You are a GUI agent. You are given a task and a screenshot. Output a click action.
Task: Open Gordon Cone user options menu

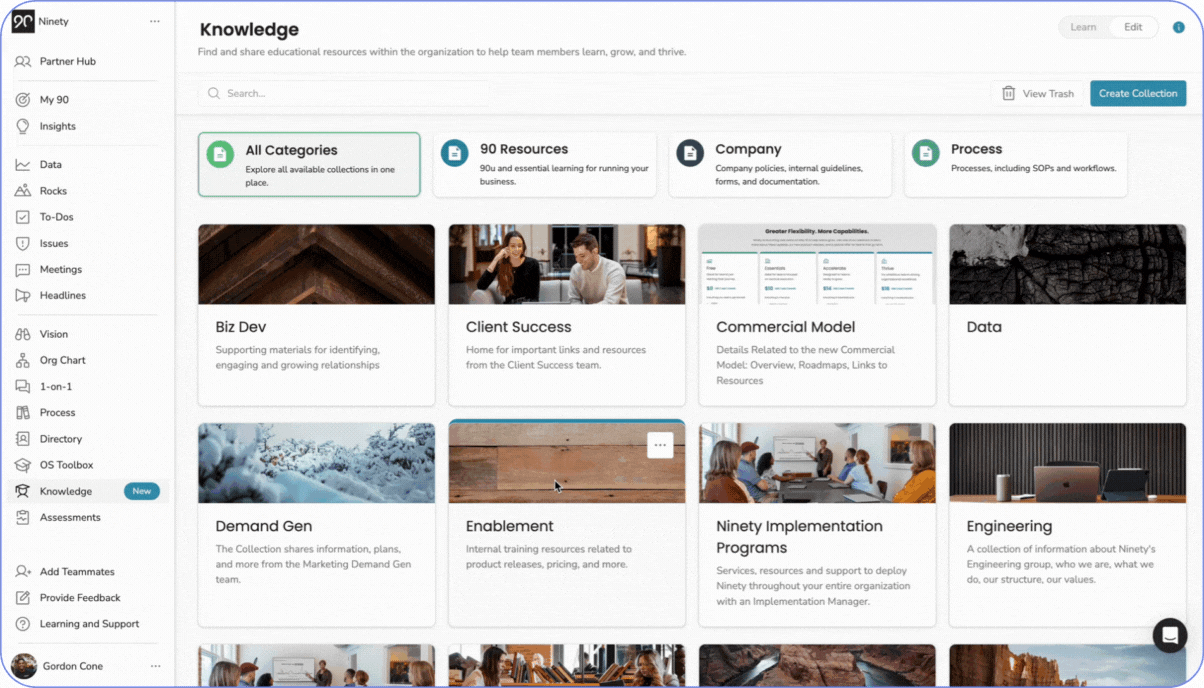tap(155, 666)
